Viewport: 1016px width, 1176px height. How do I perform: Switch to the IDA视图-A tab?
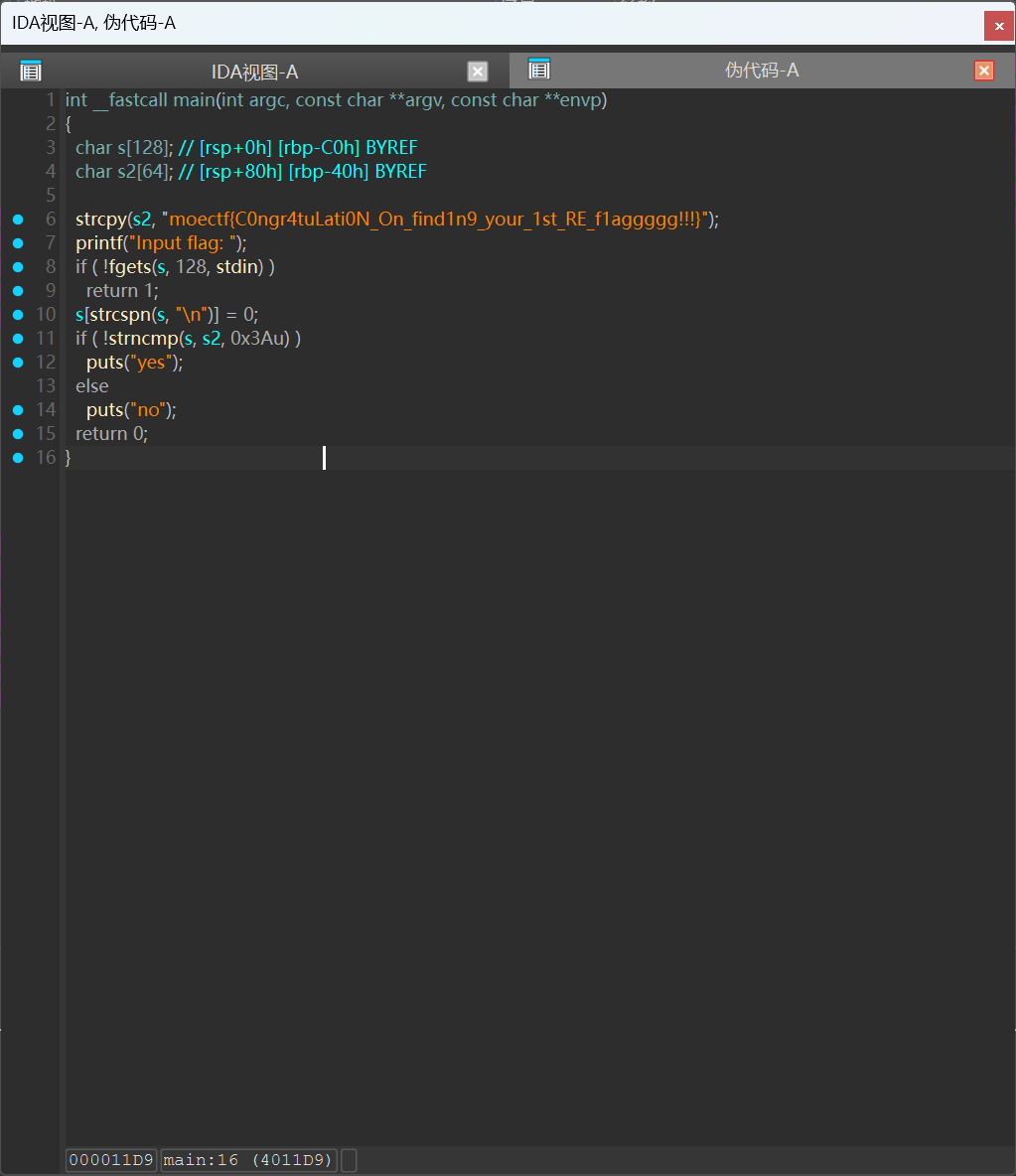(x=254, y=72)
